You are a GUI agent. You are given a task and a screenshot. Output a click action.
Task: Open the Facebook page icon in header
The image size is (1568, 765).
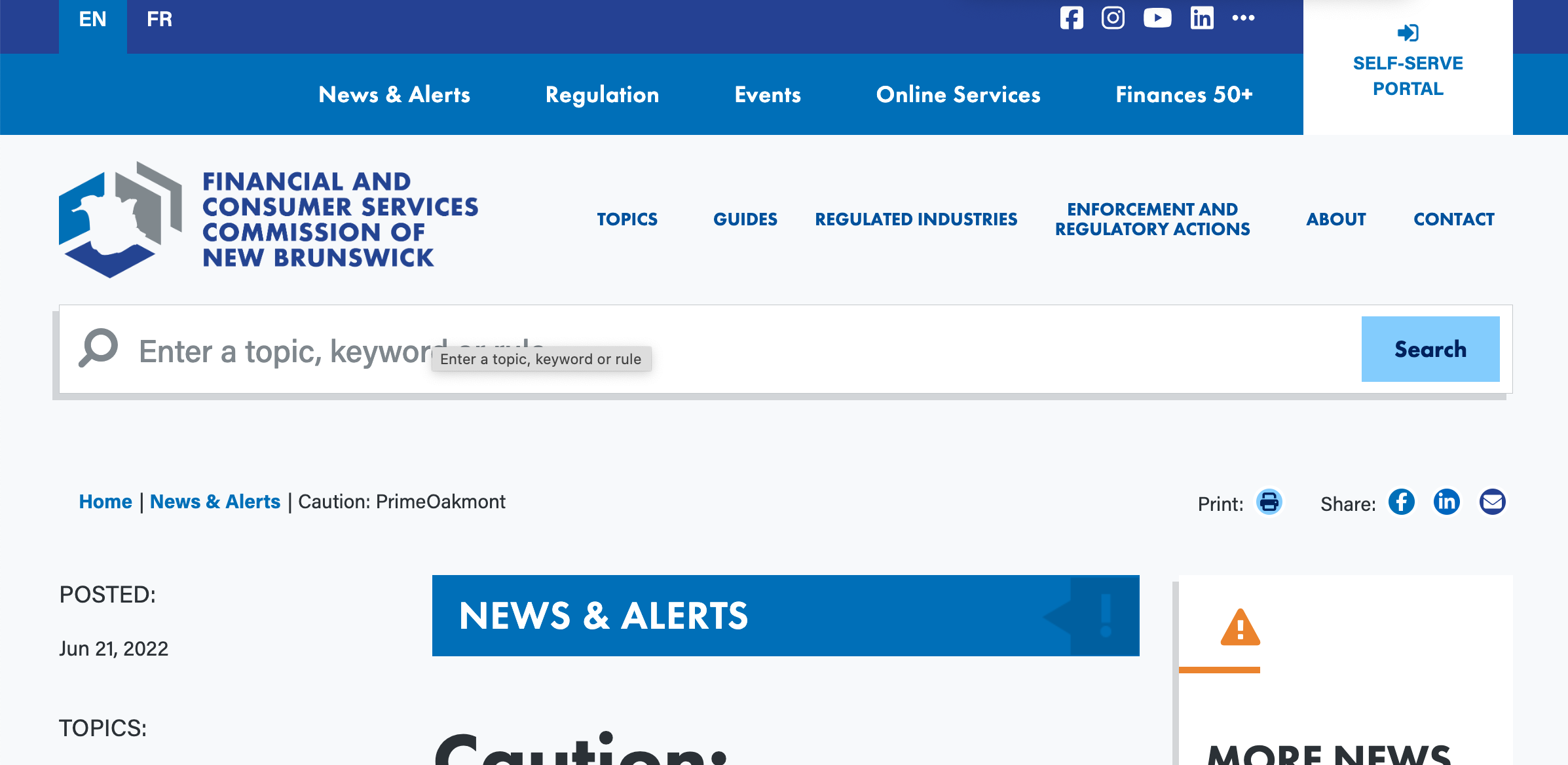(1072, 18)
